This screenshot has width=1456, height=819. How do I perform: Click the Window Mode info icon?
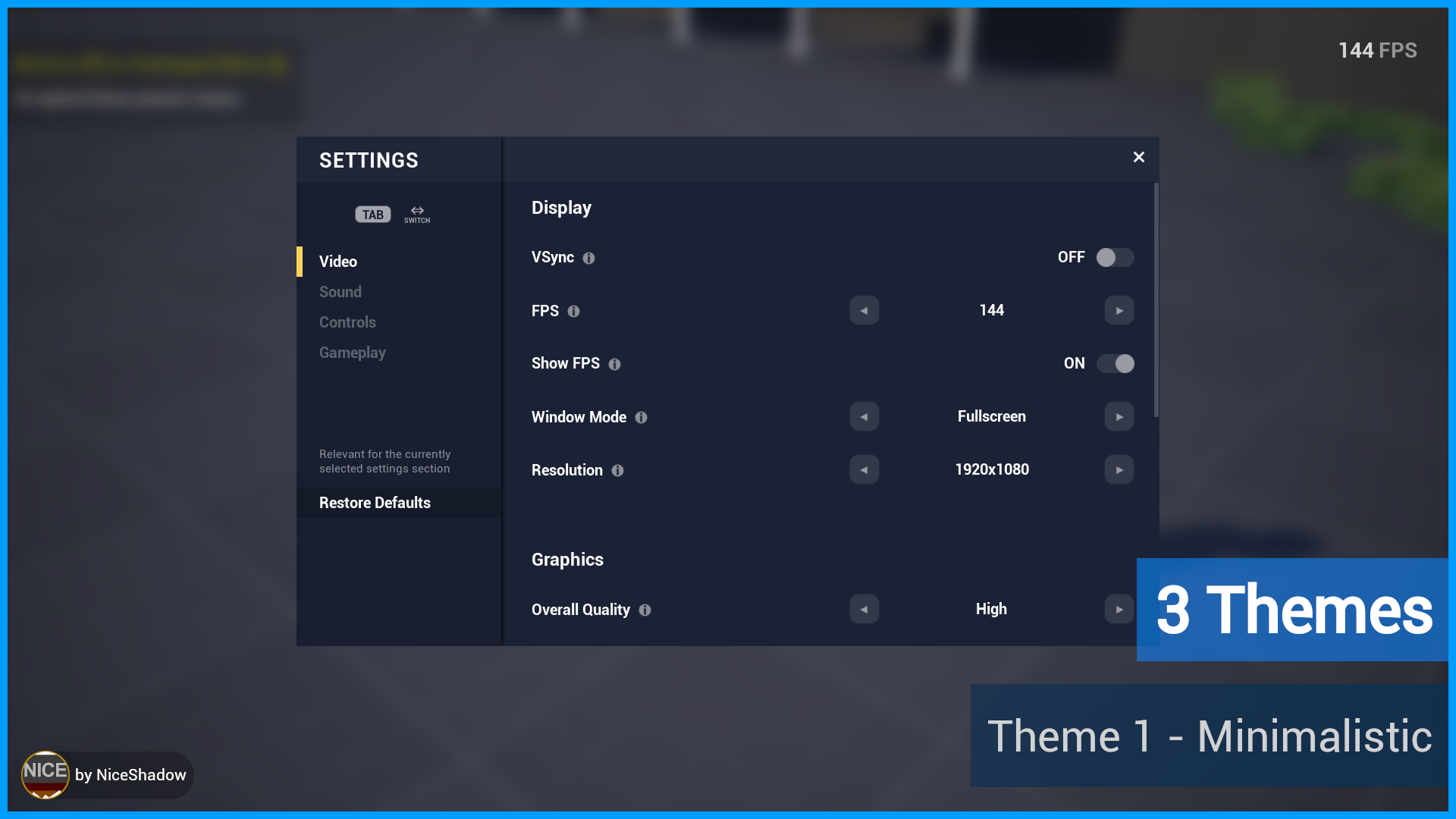[x=641, y=417]
